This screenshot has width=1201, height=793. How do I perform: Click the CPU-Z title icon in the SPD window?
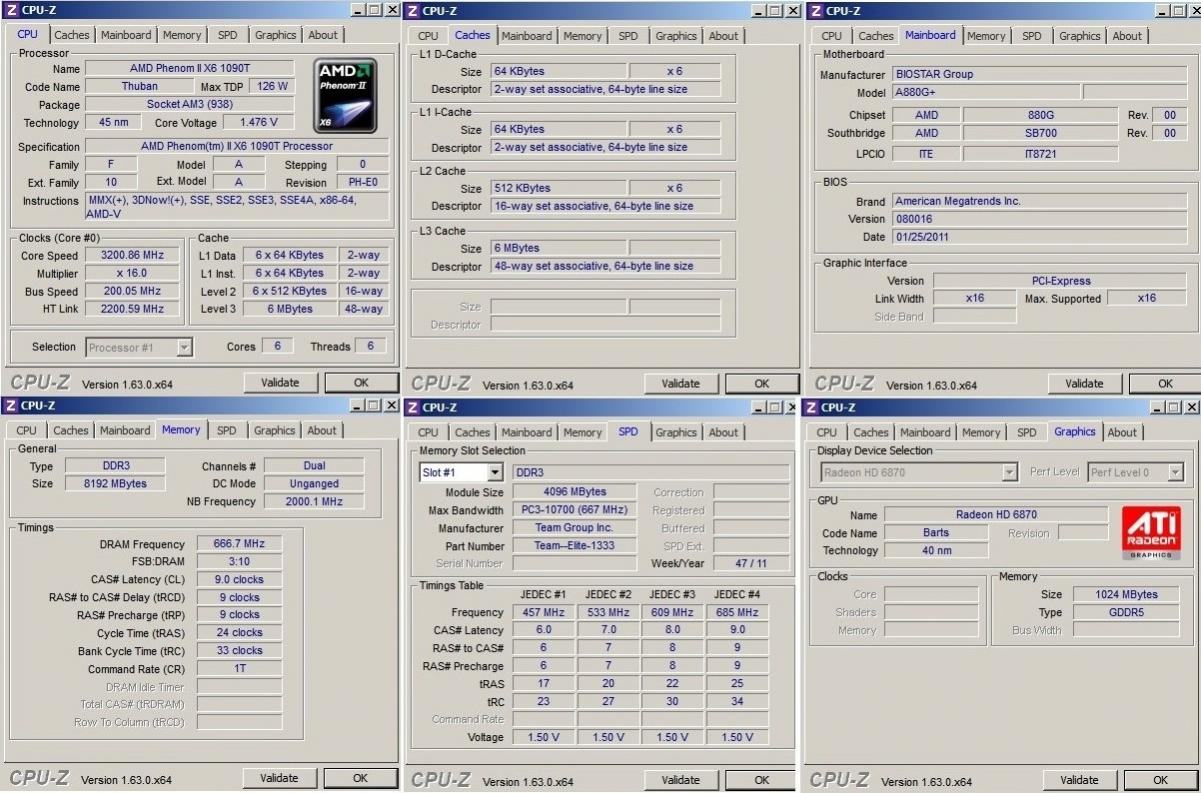point(413,406)
